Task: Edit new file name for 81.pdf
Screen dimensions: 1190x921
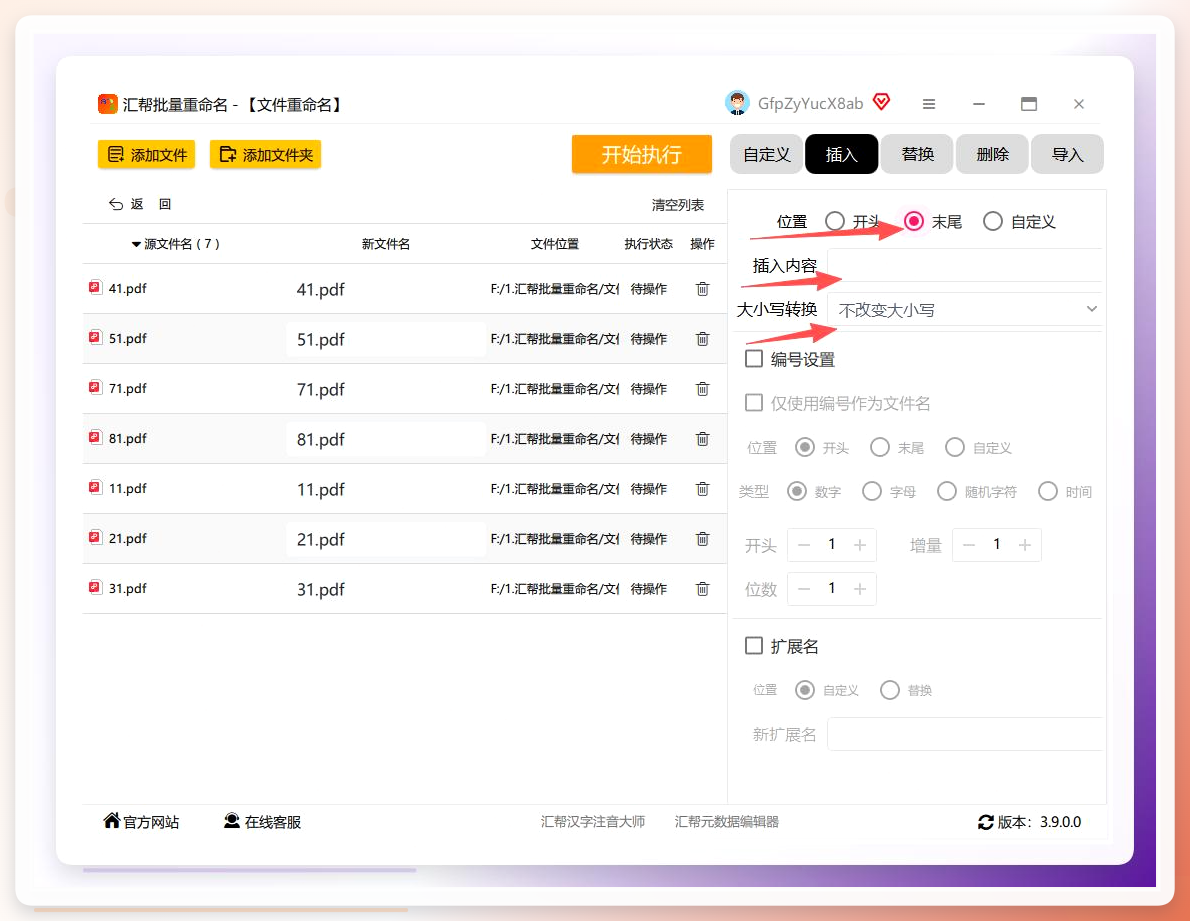Action: [x=386, y=439]
